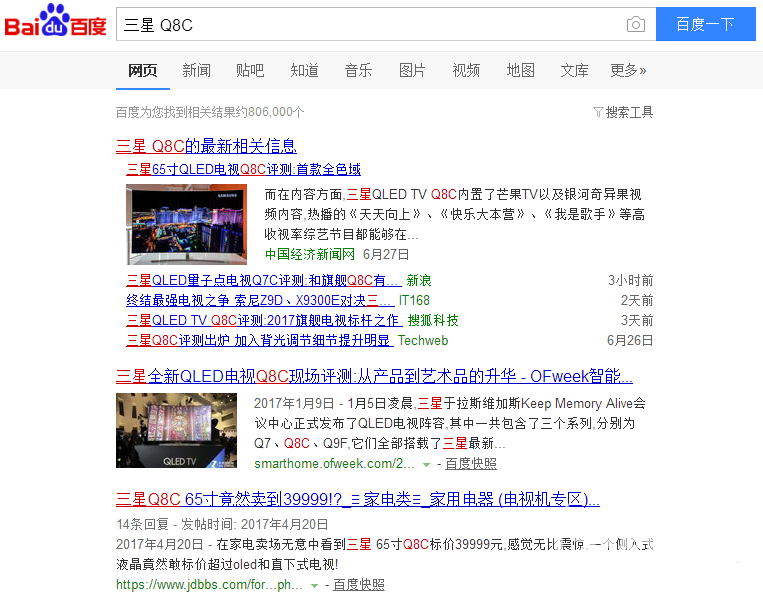This screenshot has height=602, width=763.
Task: Click the result count text 约806,000个
Action: [270, 112]
